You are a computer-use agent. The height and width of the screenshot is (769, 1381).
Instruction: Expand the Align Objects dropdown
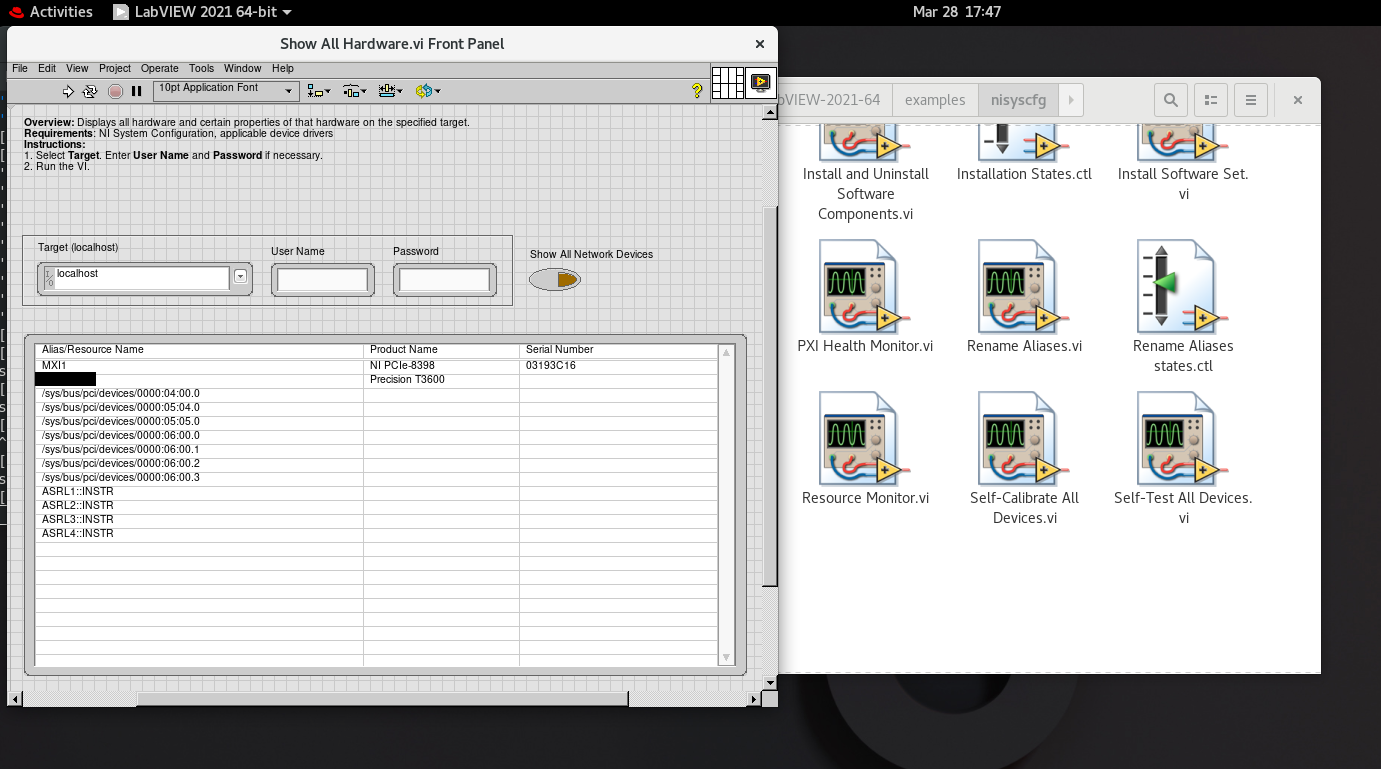318,91
